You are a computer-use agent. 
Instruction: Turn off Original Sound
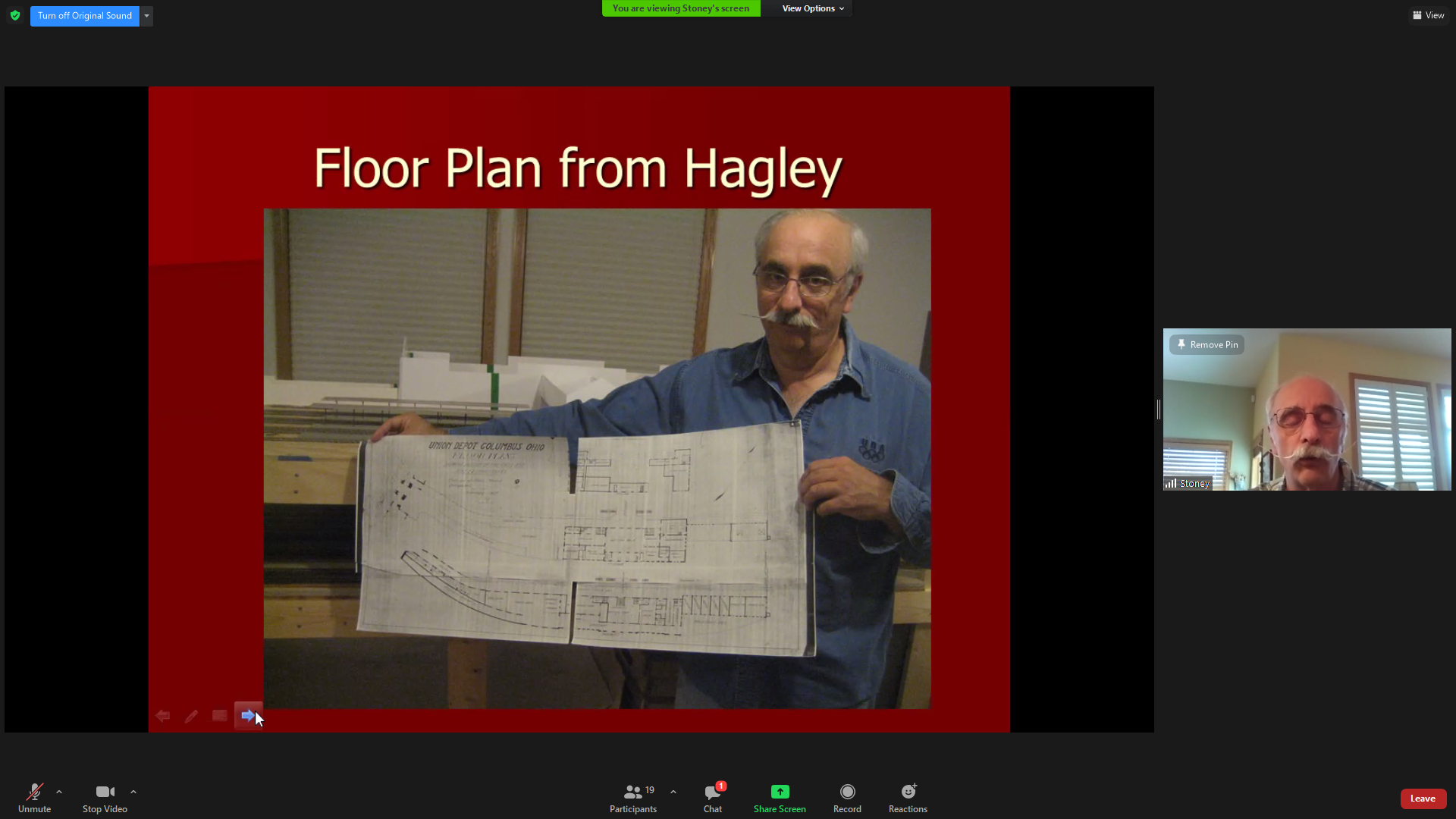(85, 15)
